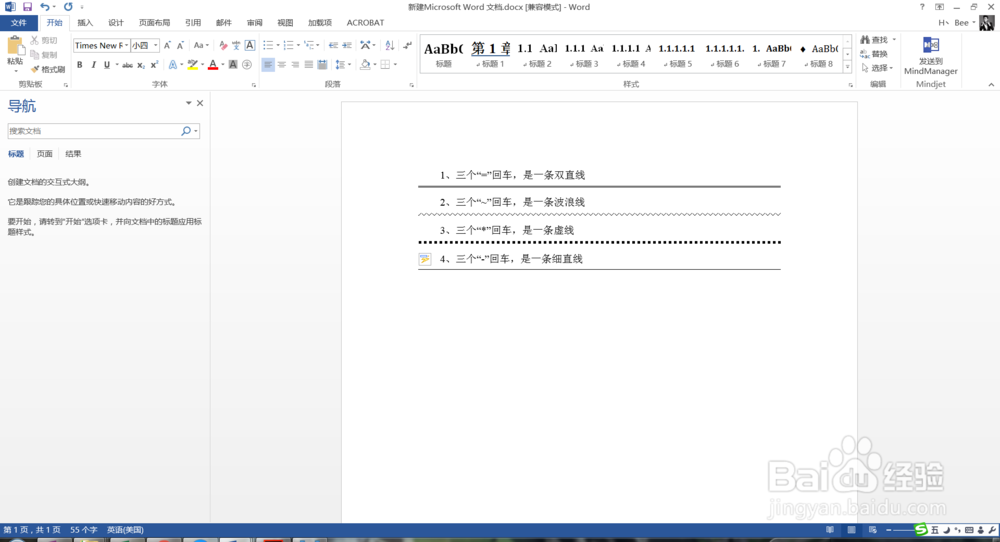Click the Redo icon in the title bar
The image size is (1000, 542).
coord(68,7)
